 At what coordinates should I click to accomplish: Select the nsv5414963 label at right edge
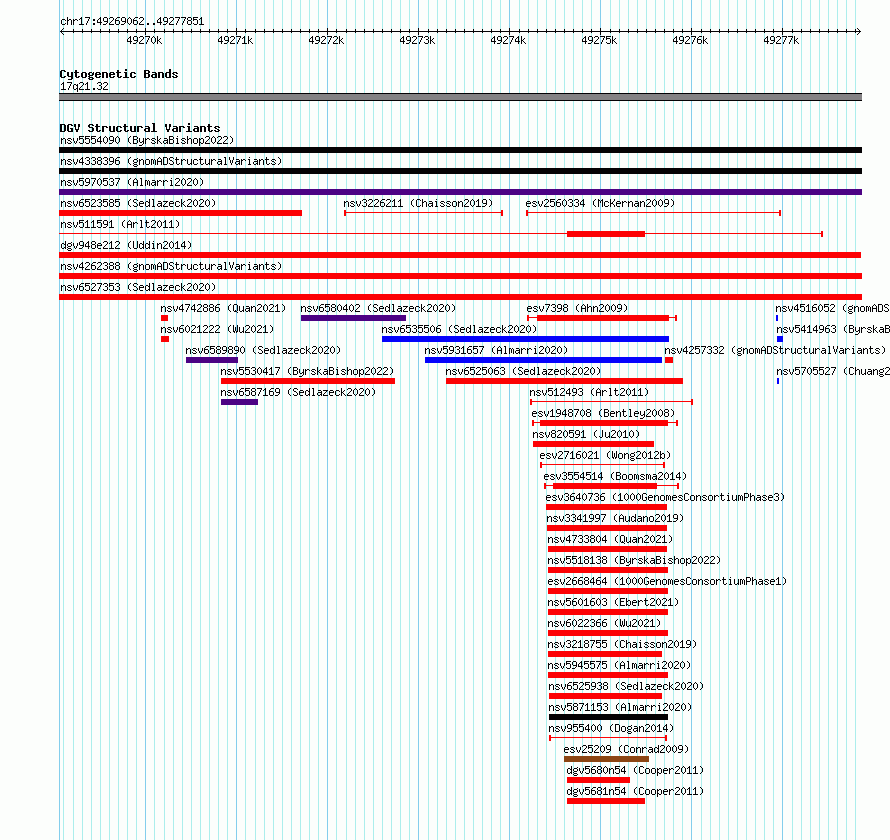(x=833, y=329)
